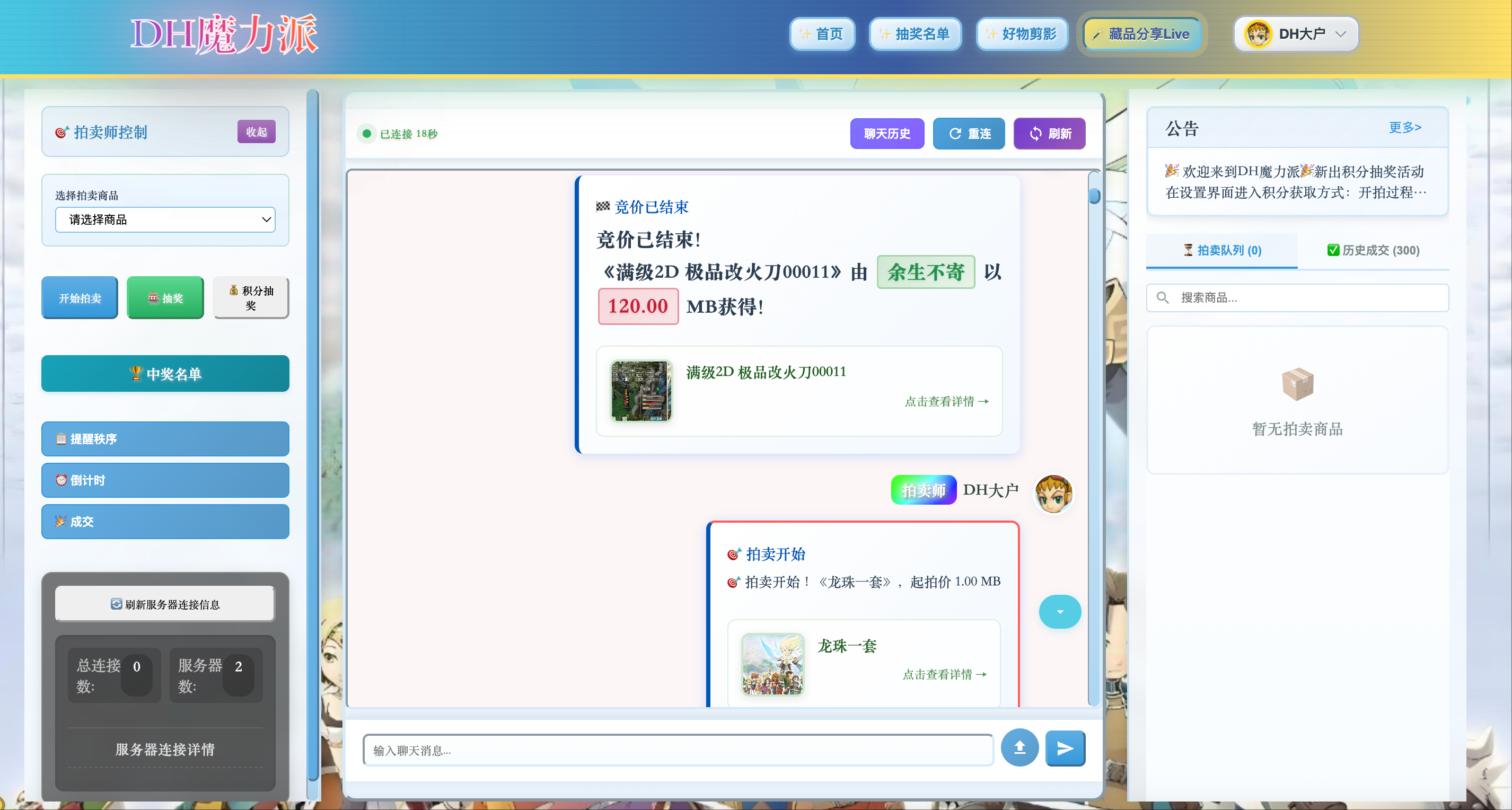
Task: Click the upload arrow icon beside chat input
Action: 1019,749
